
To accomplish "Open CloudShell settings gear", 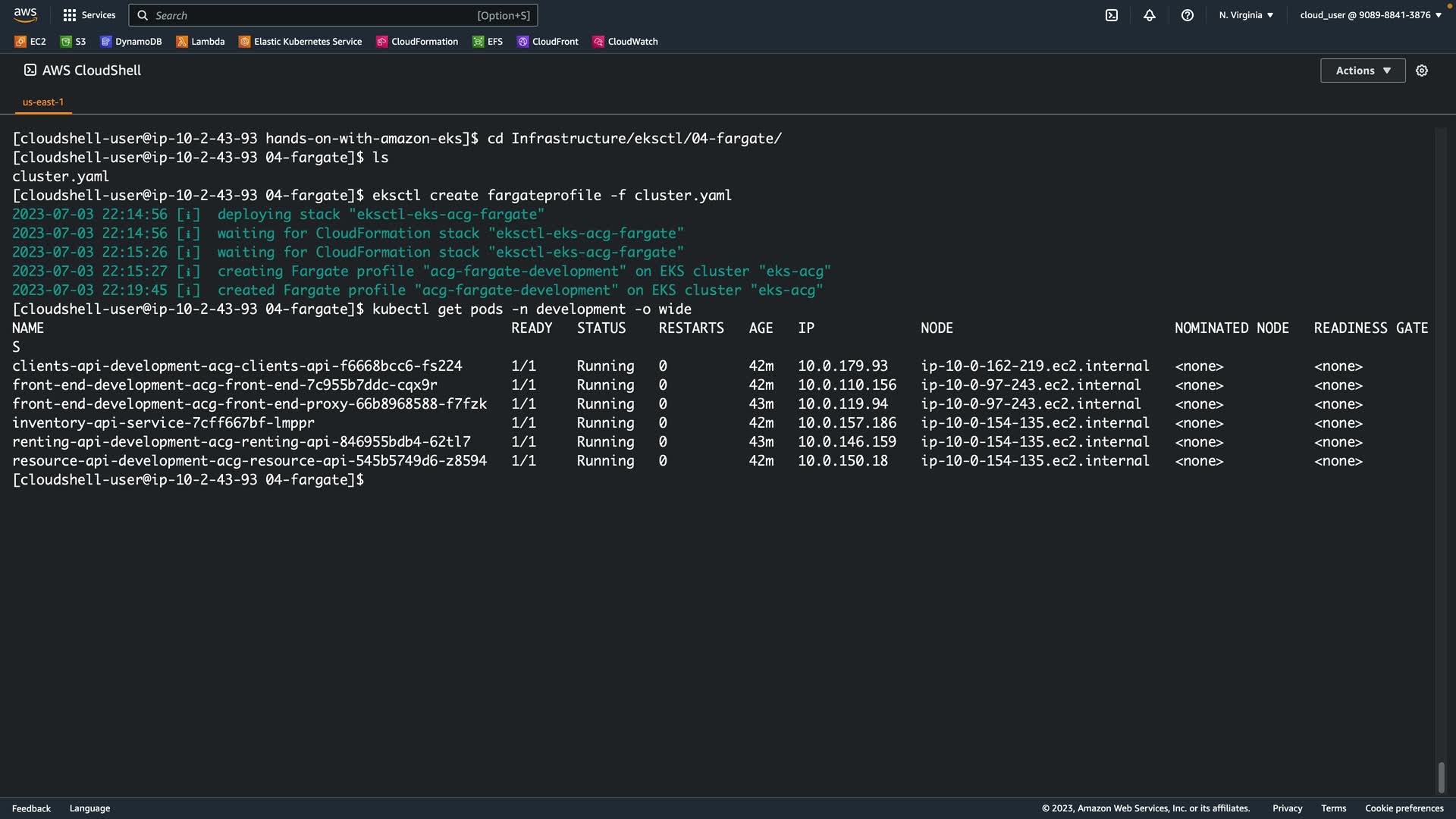I will (1422, 71).
